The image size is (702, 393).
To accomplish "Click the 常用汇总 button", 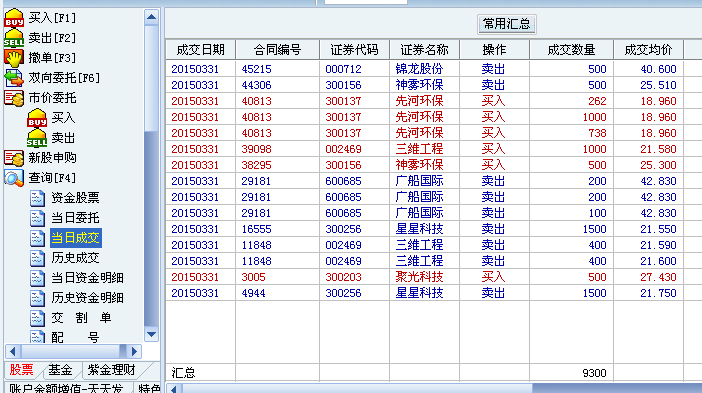I will coord(507,24).
